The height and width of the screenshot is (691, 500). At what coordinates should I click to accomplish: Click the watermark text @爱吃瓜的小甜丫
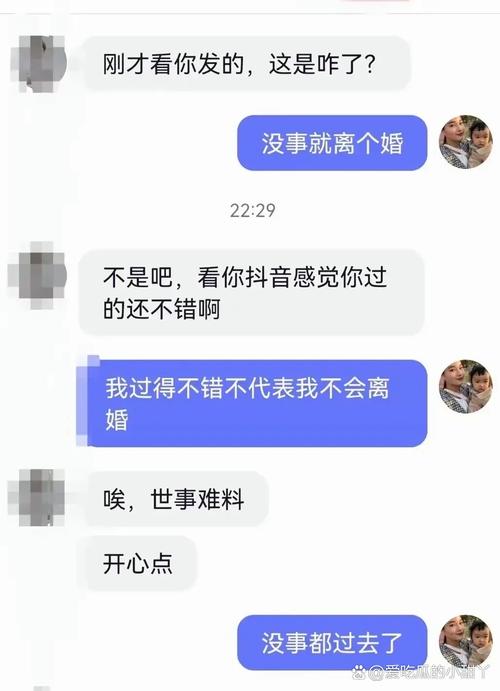[428, 673]
